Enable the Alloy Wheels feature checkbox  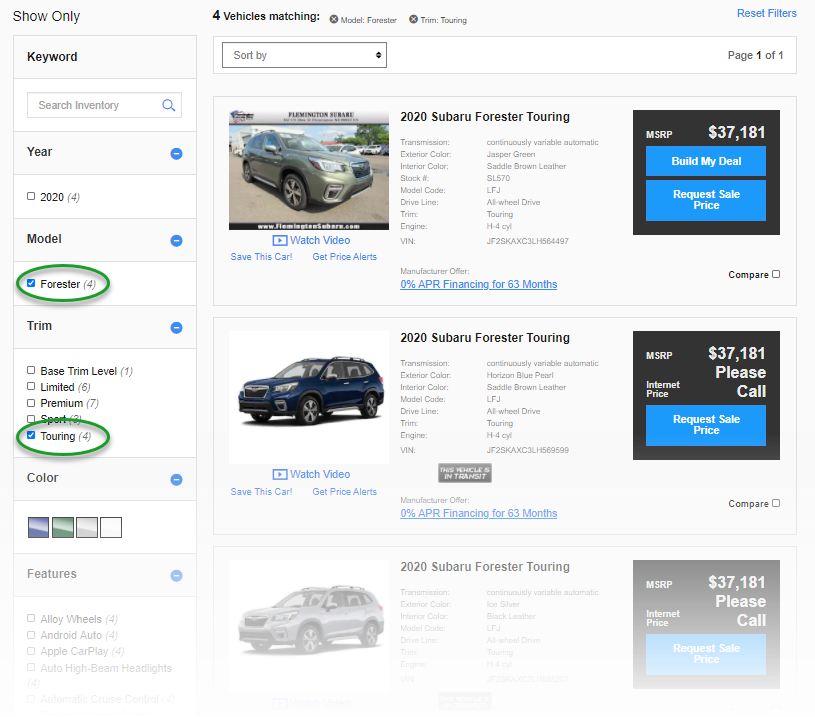[31, 618]
